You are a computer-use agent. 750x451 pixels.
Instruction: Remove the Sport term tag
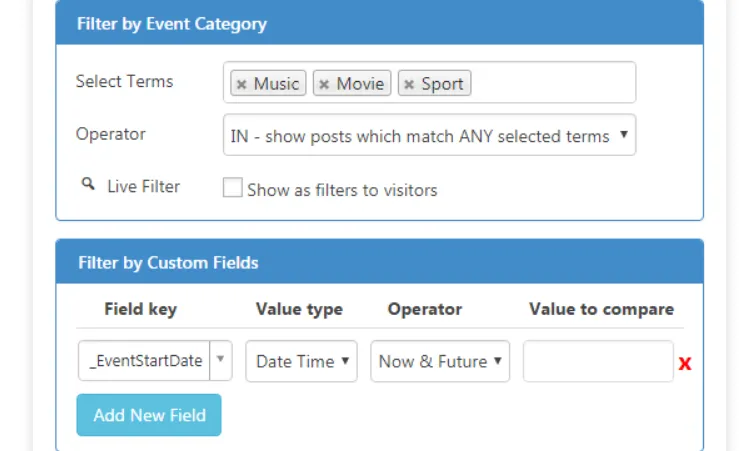(408, 85)
